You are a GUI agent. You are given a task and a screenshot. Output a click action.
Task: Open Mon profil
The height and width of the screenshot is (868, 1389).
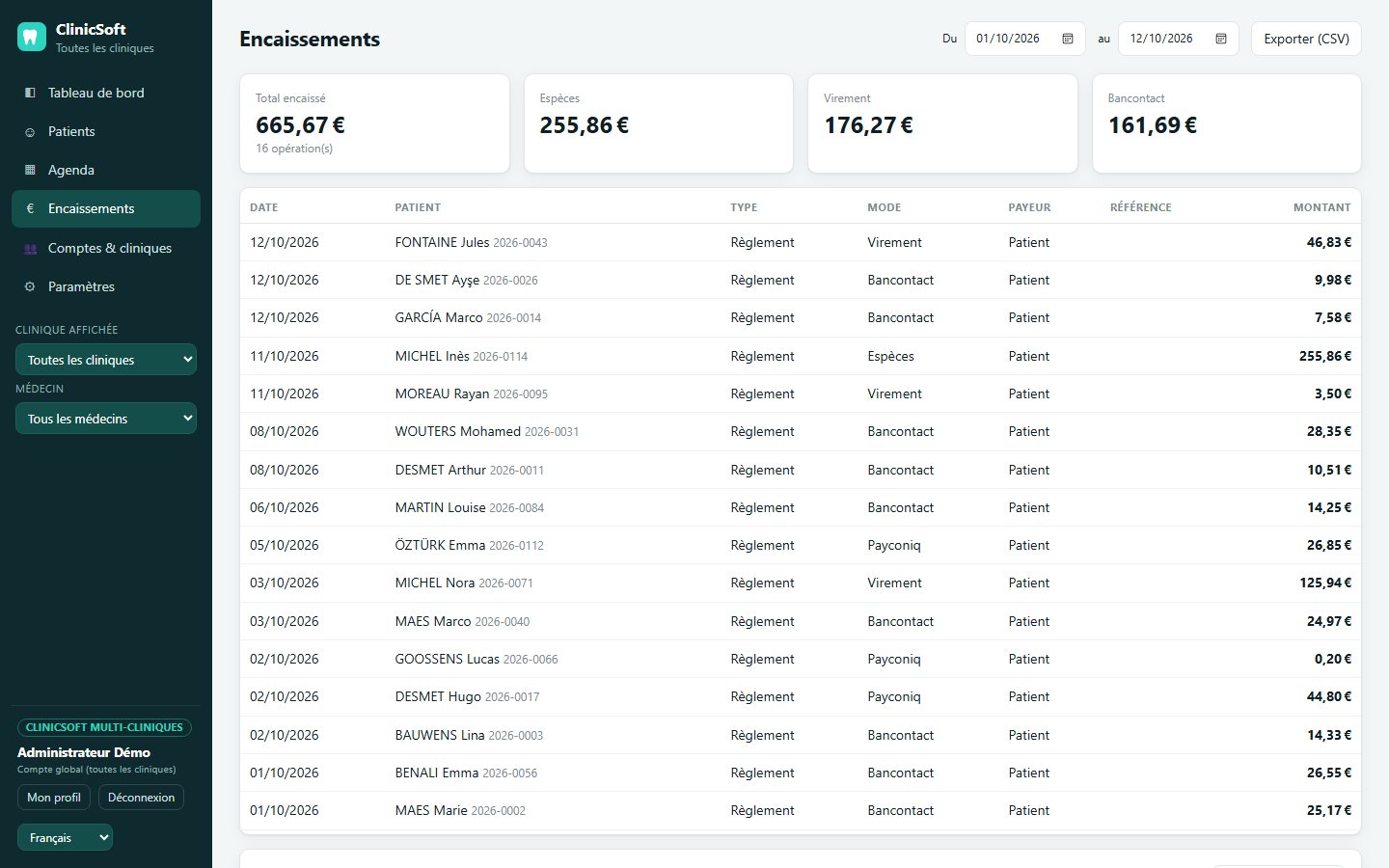coord(54,798)
